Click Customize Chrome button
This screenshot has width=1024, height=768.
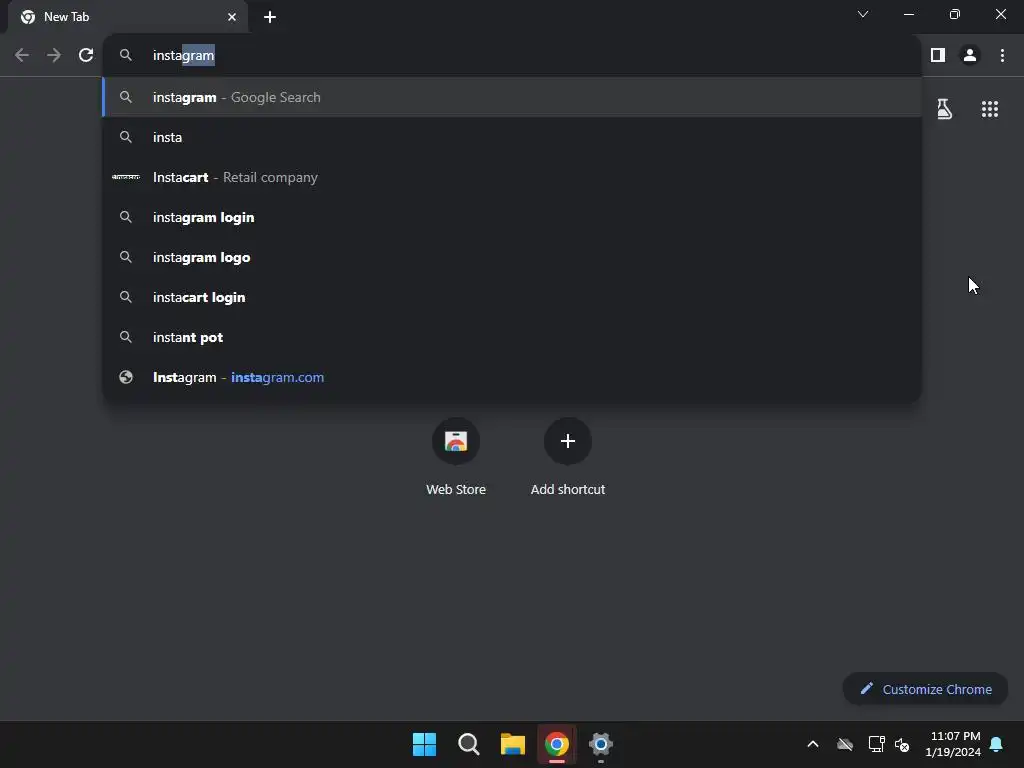pyautogui.click(x=925, y=689)
